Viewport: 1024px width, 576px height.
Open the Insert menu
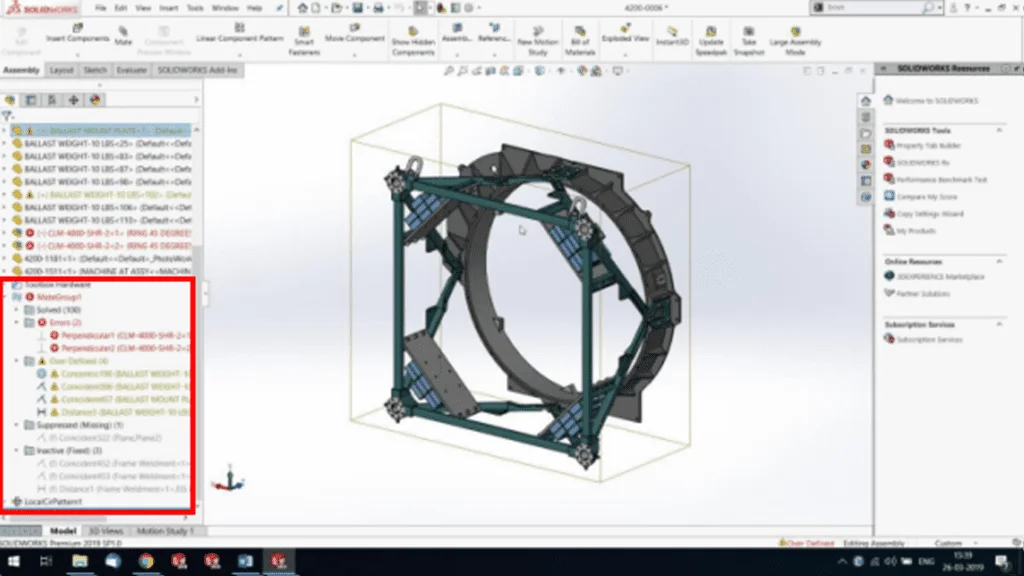click(x=168, y=8)
